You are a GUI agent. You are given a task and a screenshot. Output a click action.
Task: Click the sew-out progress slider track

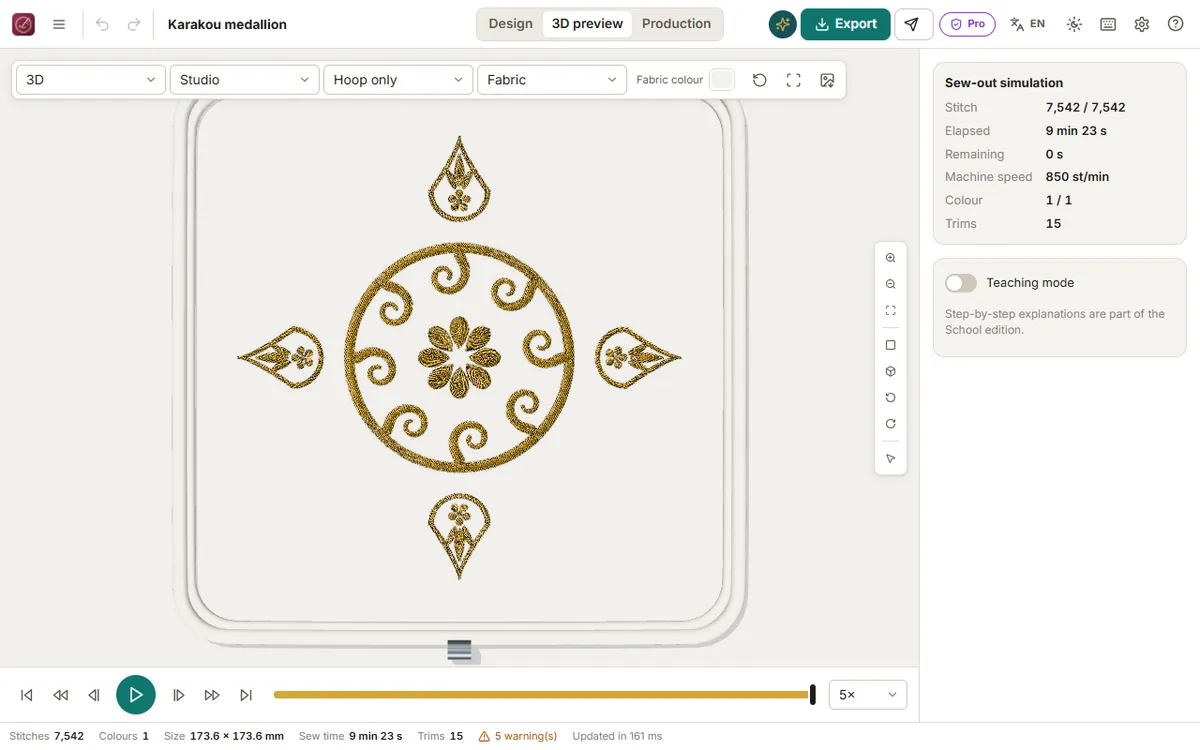click(x=544, y=695)
